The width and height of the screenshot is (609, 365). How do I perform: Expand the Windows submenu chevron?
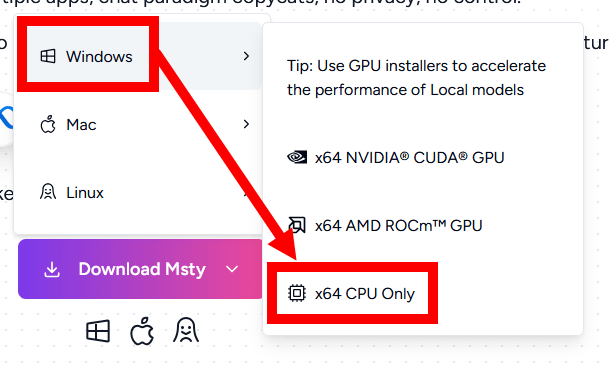tap(246, 56)
